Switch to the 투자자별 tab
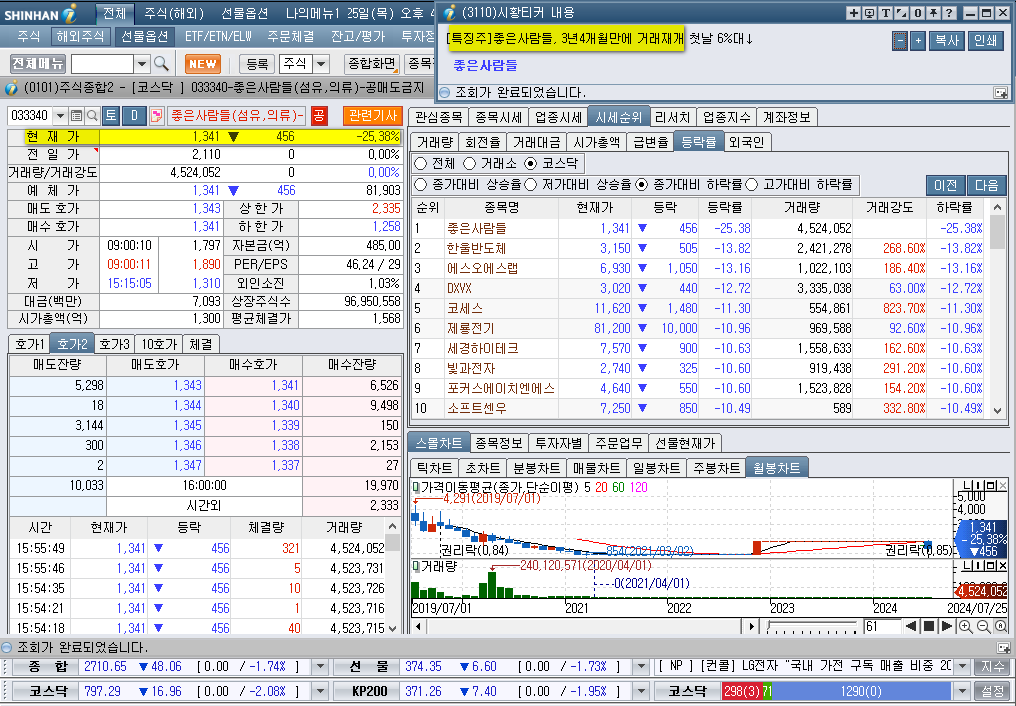 click(559, 443)
